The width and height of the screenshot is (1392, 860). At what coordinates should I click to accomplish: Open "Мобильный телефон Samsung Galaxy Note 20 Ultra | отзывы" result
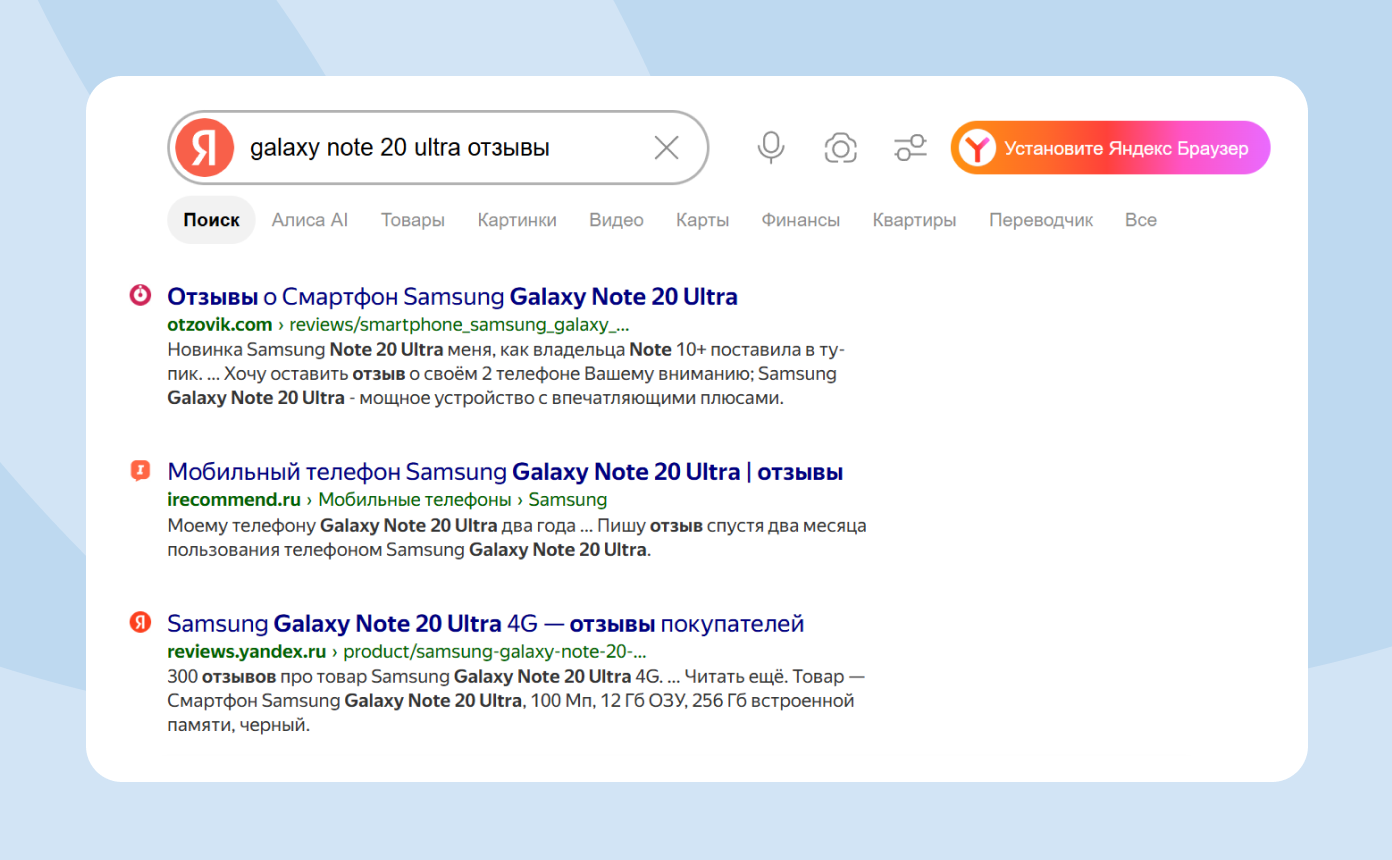(x=505, y=472)
